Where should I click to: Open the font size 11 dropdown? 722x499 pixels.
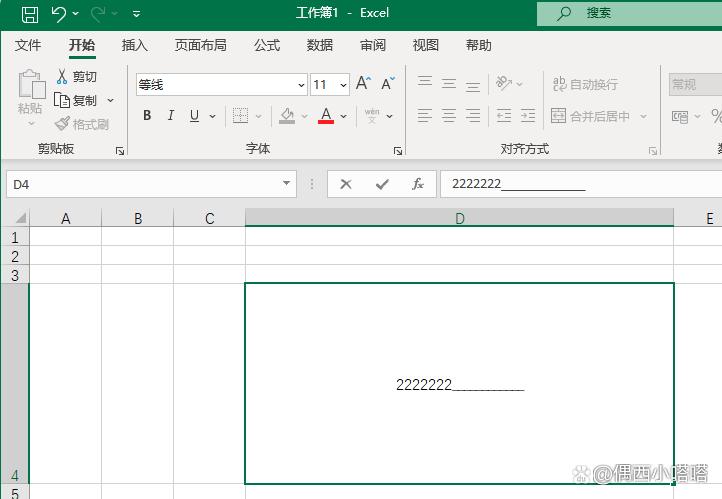tap(343, 85)
